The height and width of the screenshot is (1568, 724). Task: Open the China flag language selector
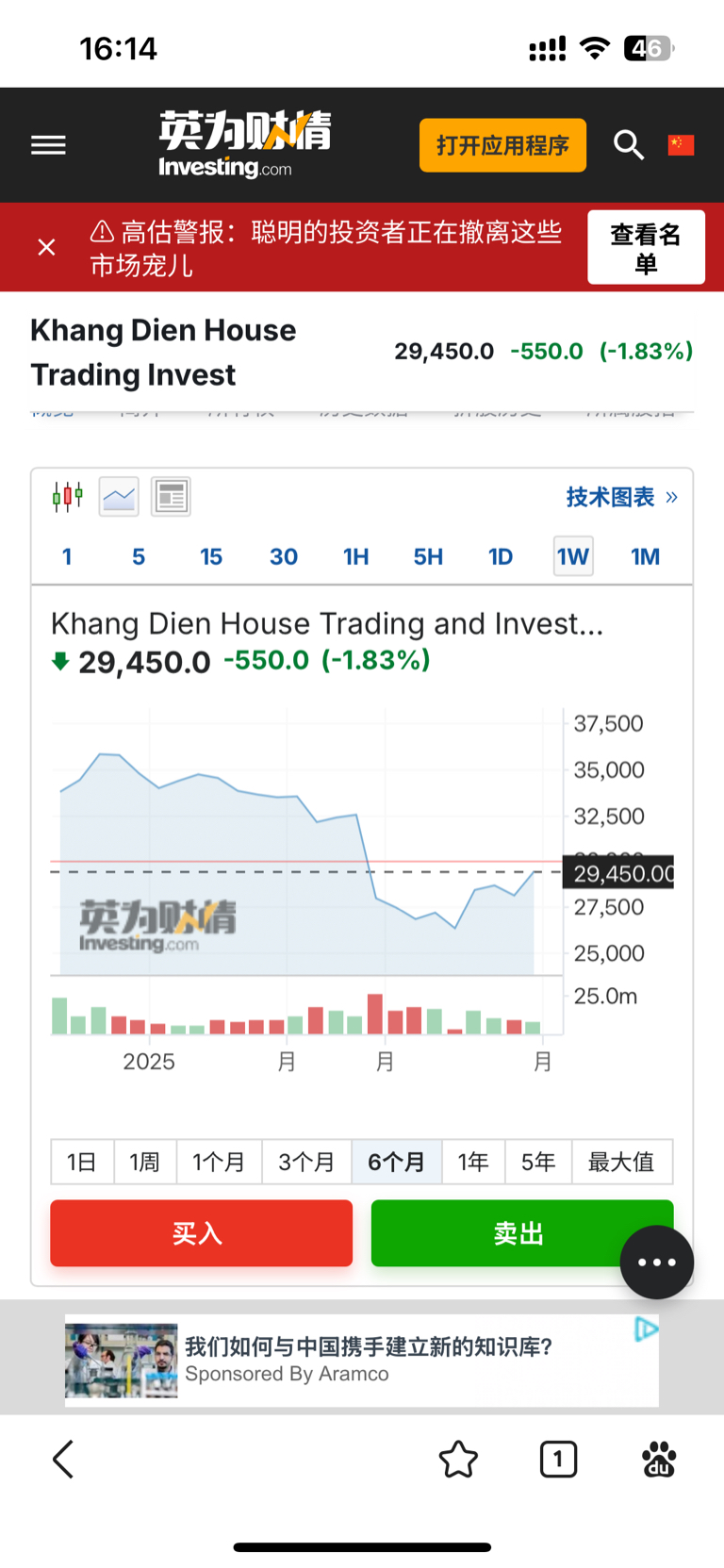pyautogui.click(x=681, y=145)
